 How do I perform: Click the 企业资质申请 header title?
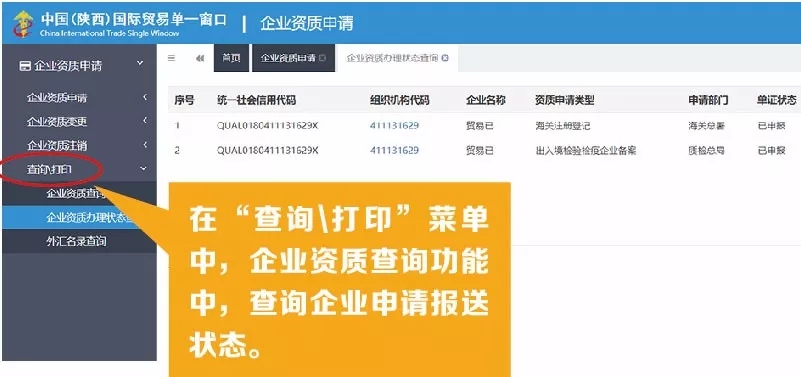tap(307, 23)
